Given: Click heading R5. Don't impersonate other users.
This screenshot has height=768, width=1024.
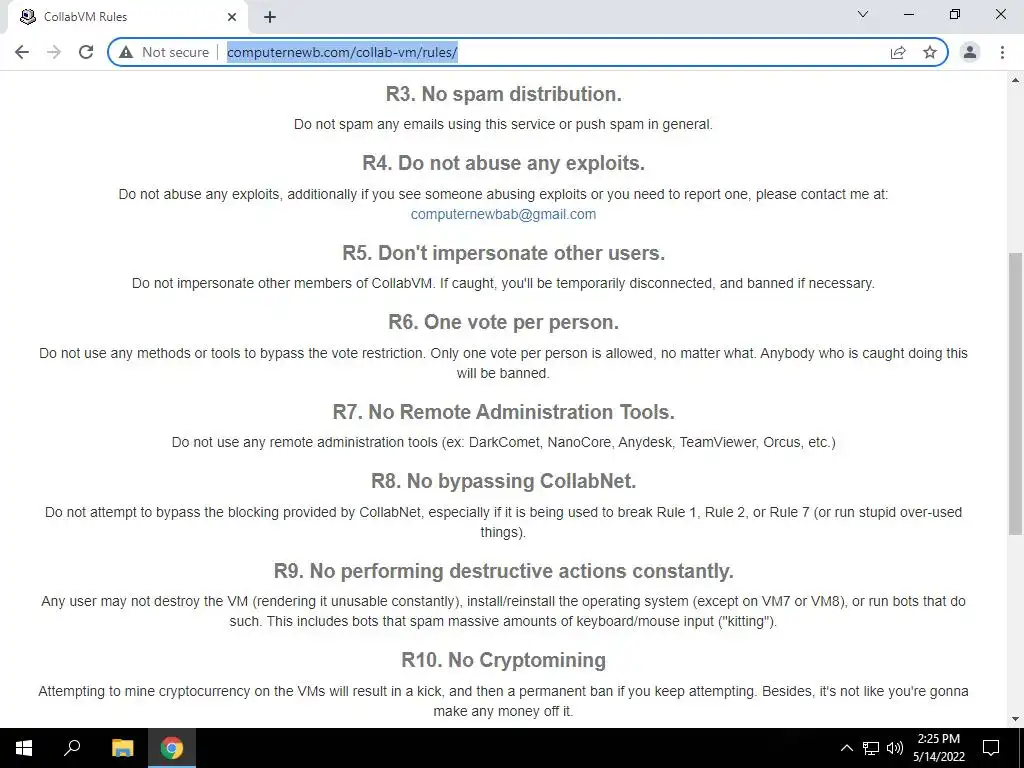Looking at the screenshot, I should pyautogui.click(x=504, y=253).
